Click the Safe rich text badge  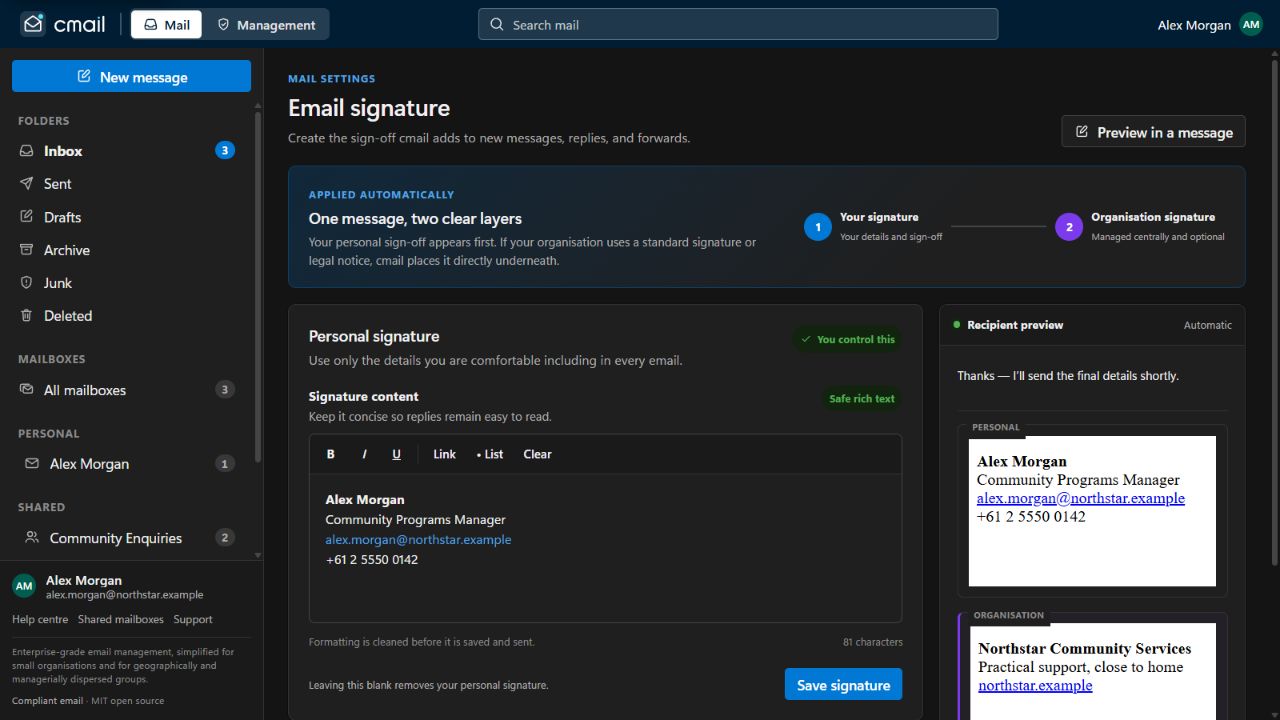click(x=861, y=398)
